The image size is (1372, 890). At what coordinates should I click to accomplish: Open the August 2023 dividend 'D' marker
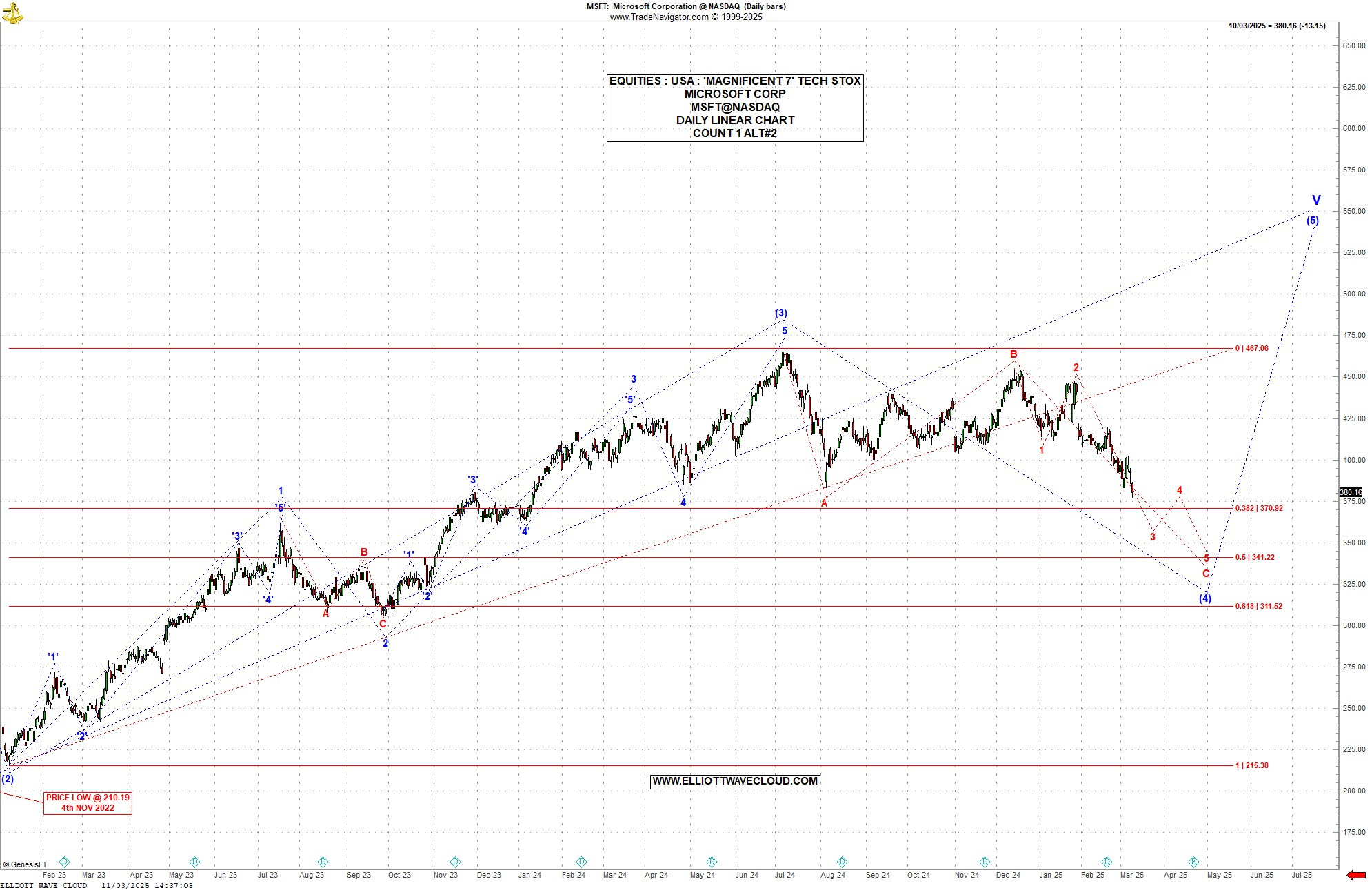(x=323, y=862)
